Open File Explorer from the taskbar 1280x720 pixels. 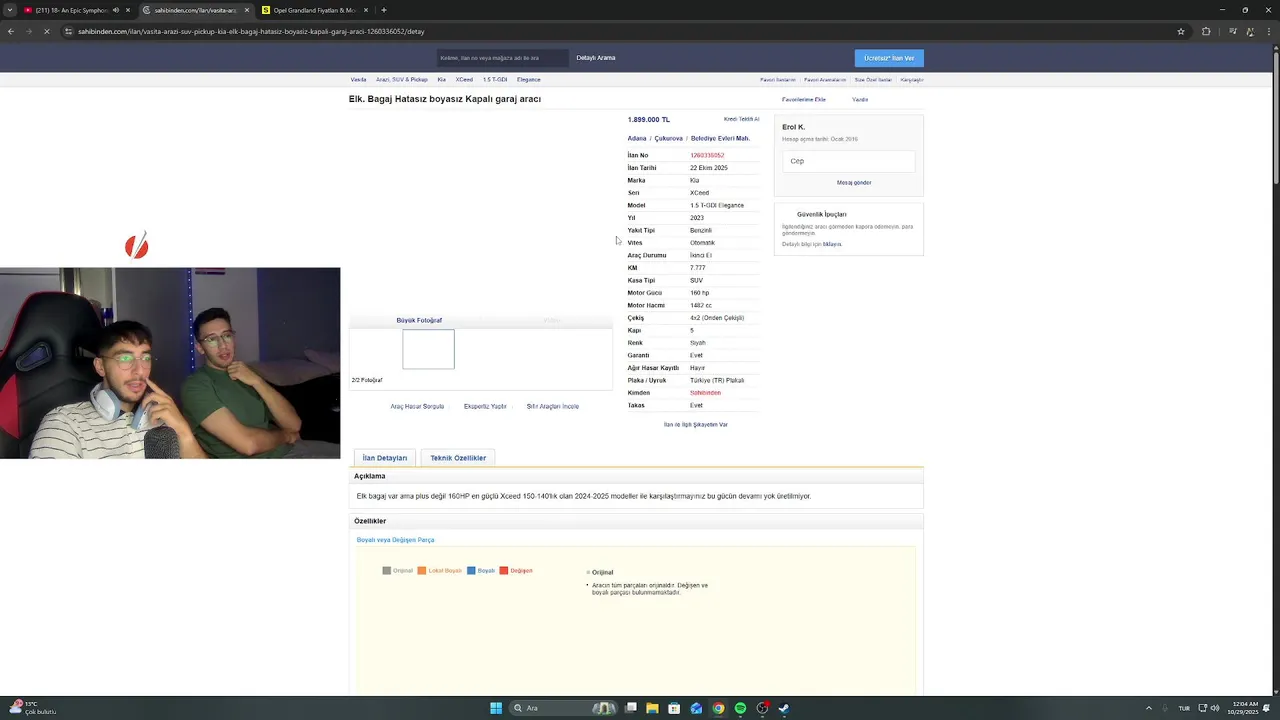652,708
